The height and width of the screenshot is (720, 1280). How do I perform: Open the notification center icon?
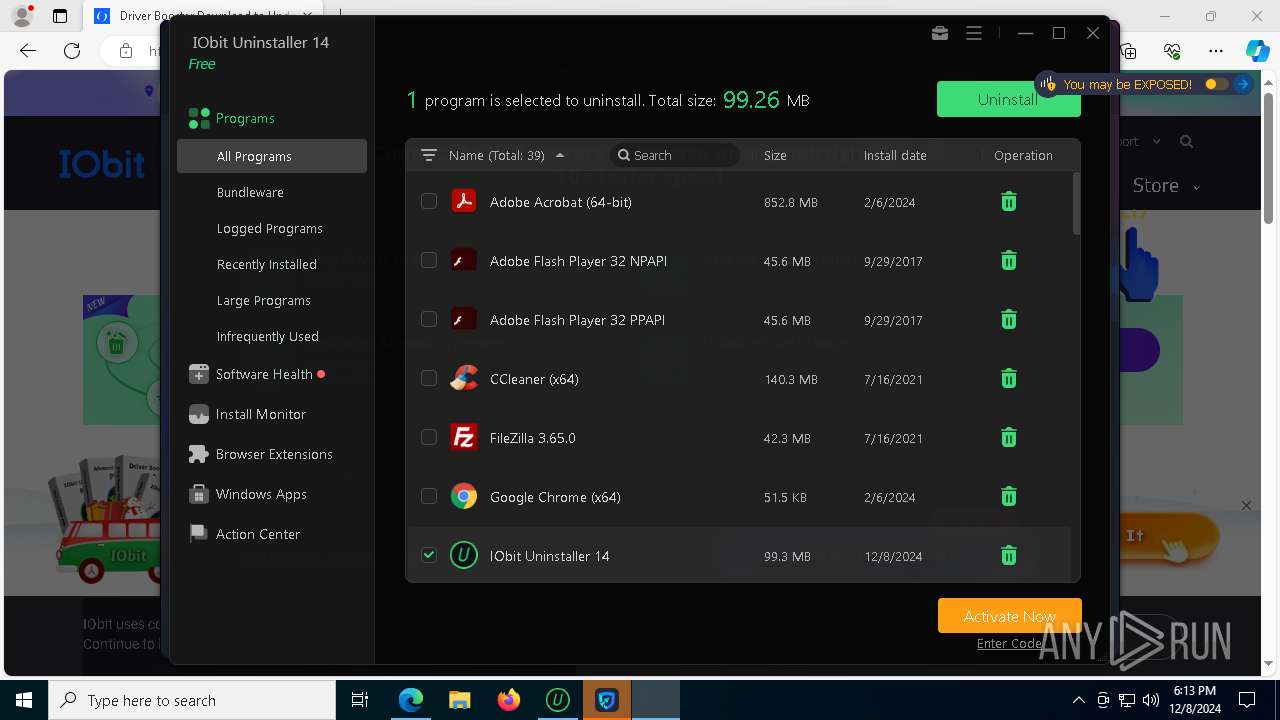1247,700
